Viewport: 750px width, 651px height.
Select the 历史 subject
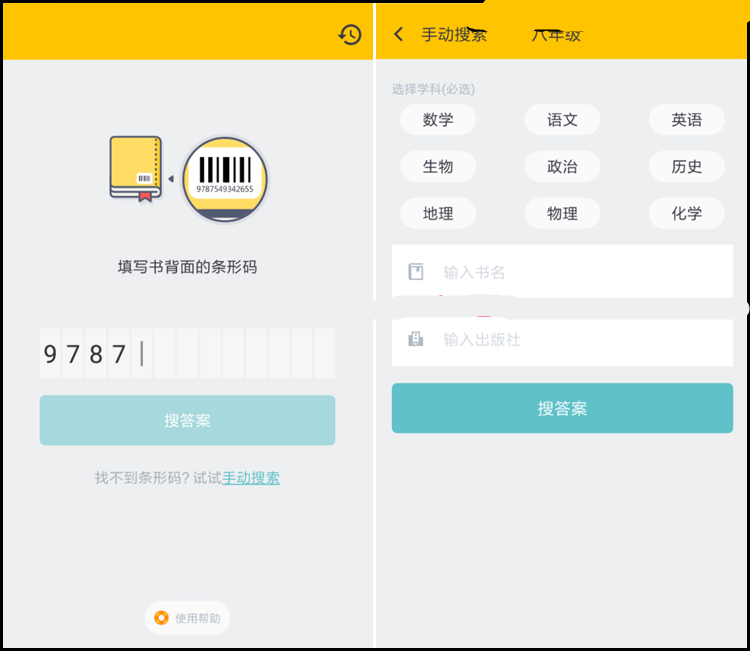pyautogui.click(x=686, y=166)
